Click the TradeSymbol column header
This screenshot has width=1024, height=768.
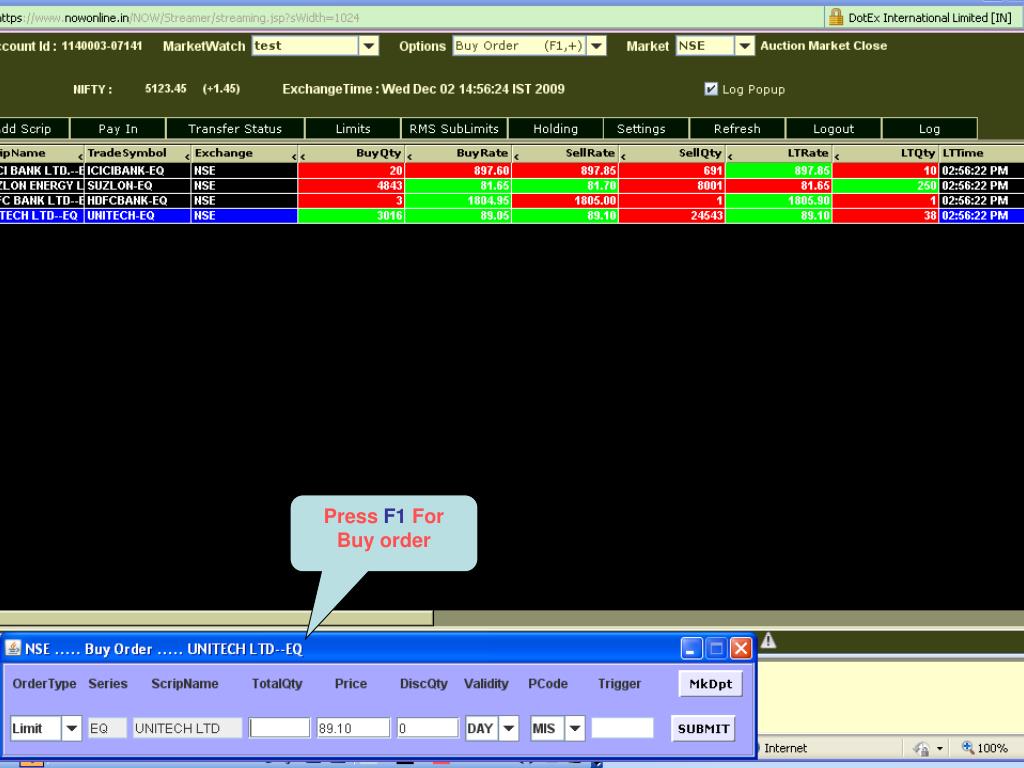(137, 153)
